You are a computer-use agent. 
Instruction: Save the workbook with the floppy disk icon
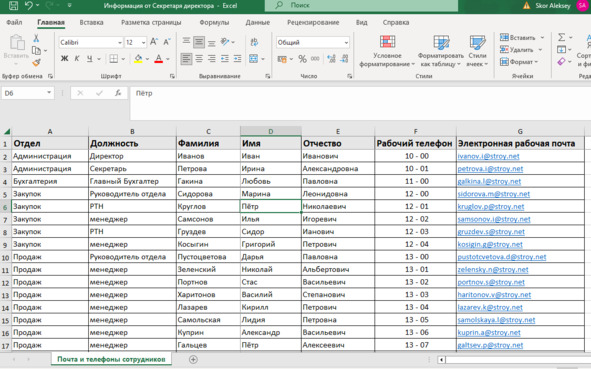click(14, 5)
